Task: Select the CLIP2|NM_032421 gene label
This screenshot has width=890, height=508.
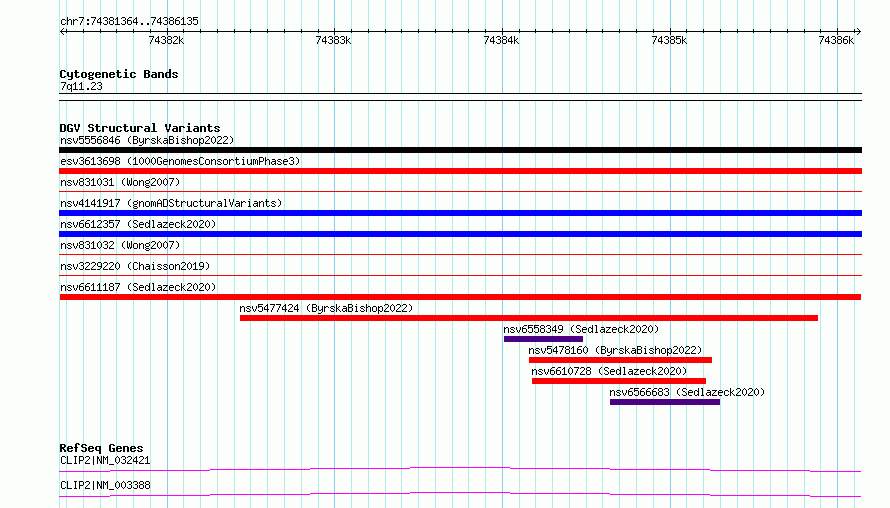Action: click(105, 460)
